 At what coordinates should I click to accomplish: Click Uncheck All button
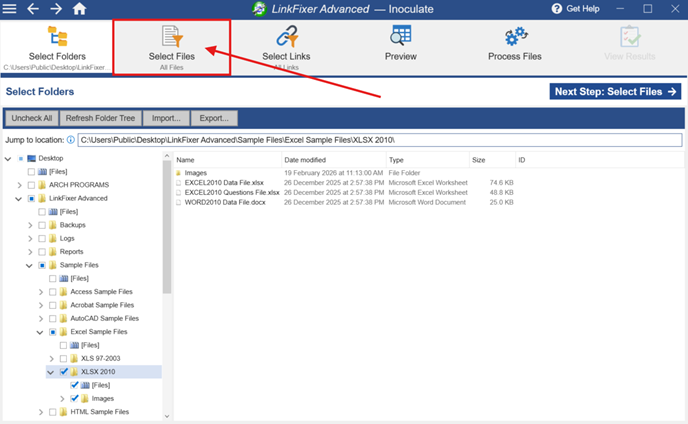coord(32,118)
